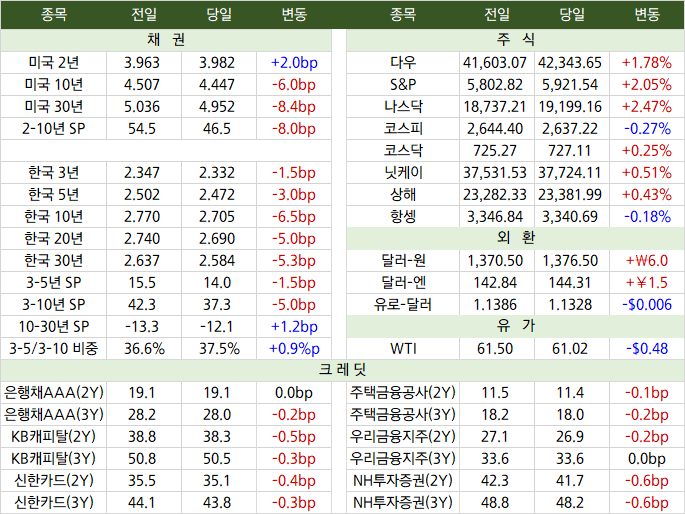Image resolution: width=685 pixels, height=514 pixels.
Task: Click 코스닥 전일 value 725.27
Action: pos(495,151)
